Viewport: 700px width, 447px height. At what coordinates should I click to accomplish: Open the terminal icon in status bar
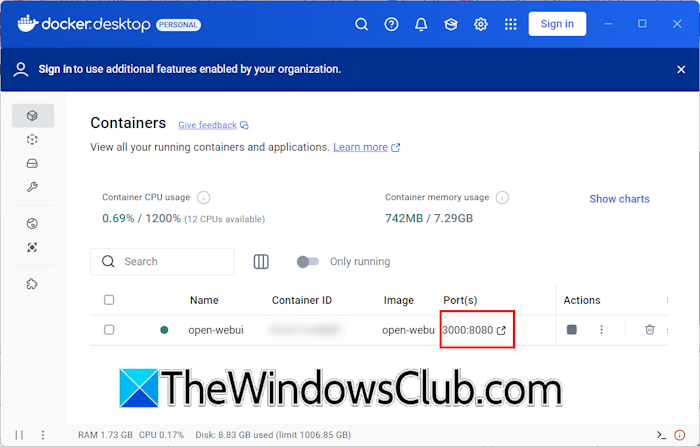pyautogui.click(x=661, y=435)
